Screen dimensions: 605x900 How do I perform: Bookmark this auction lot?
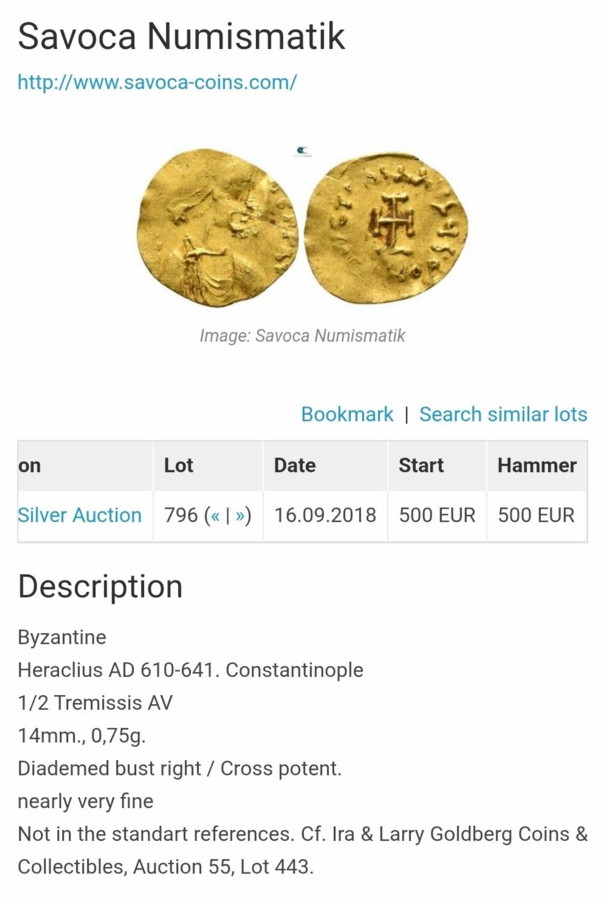(x=347, y=414)
